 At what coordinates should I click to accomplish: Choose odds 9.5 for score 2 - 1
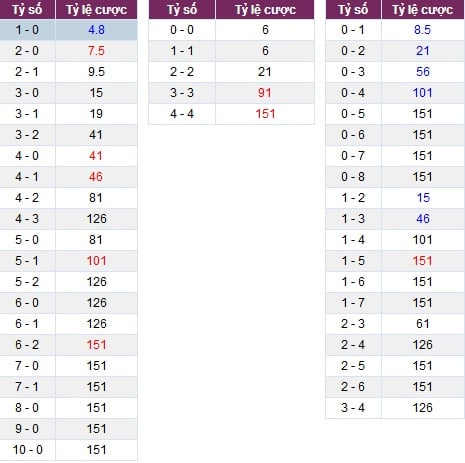pos(96,72)
